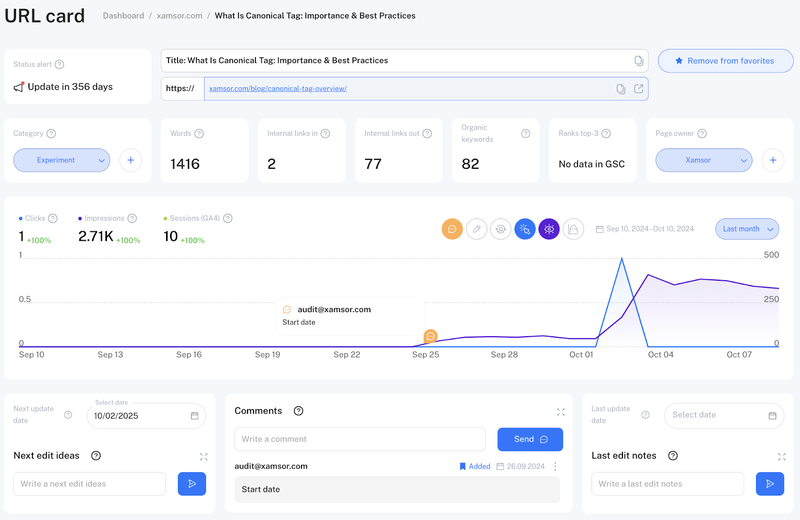Click the Title text field
Image resolution: width=800 pixels, height=520 pixels.
404,61
